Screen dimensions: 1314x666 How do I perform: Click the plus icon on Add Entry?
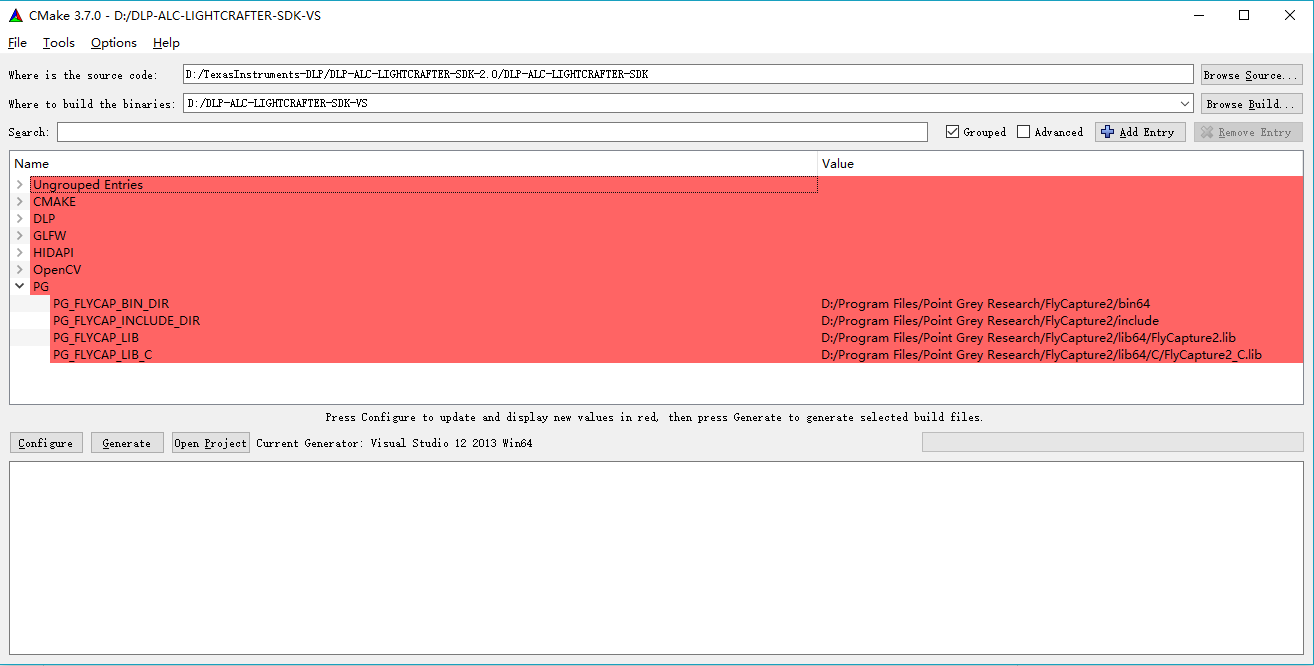tap(1107, 132)
